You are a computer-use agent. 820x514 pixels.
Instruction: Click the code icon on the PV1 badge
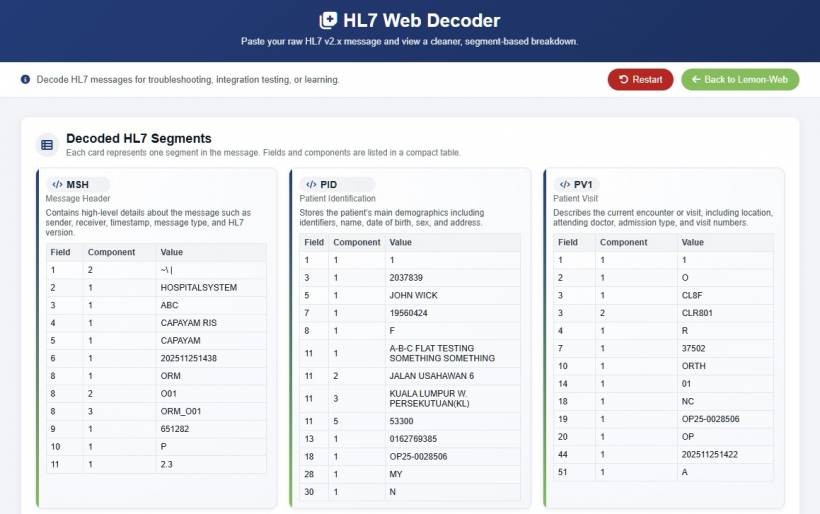click(564, 185)
